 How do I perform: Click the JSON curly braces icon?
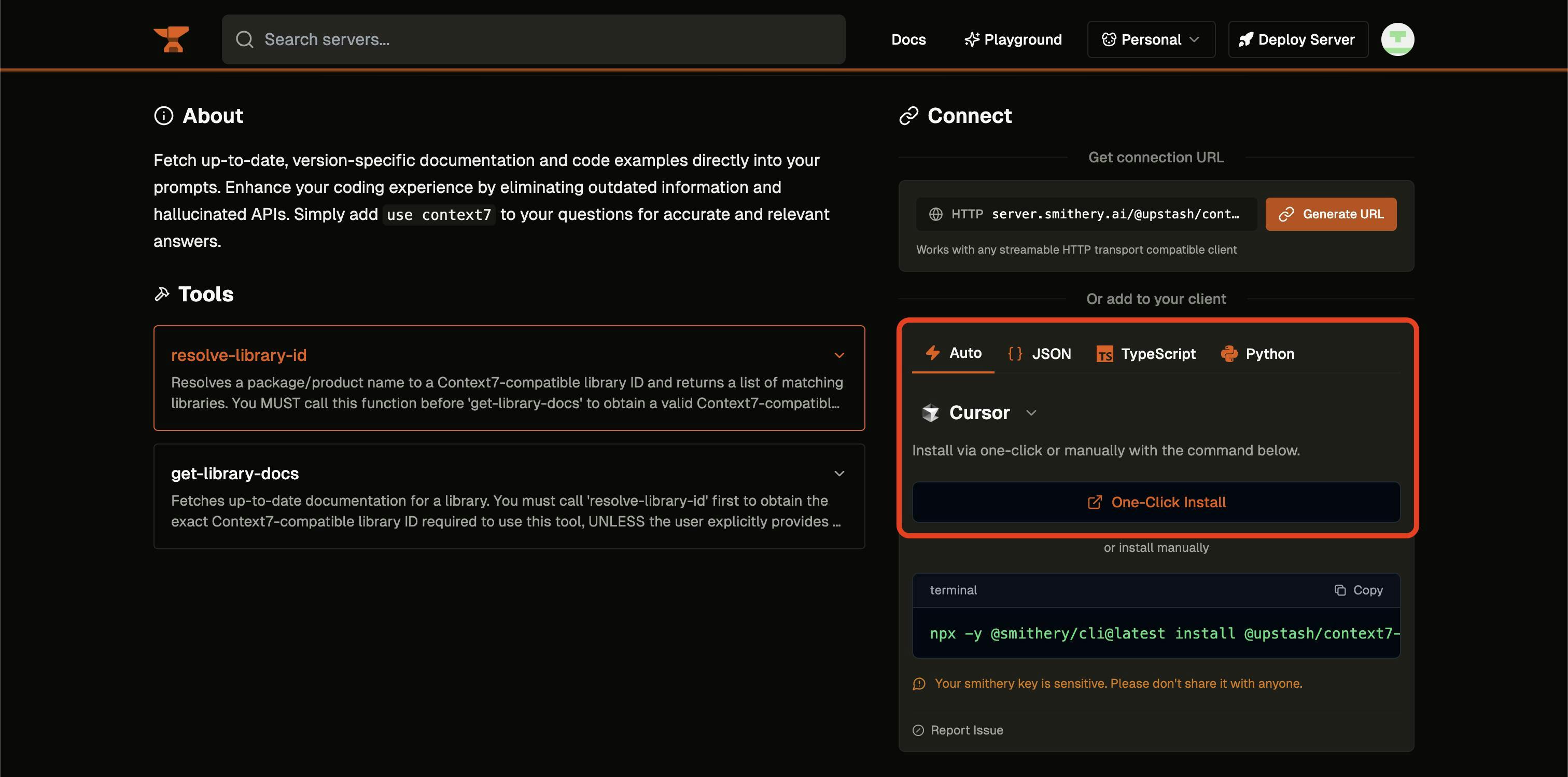point(1015,354)
